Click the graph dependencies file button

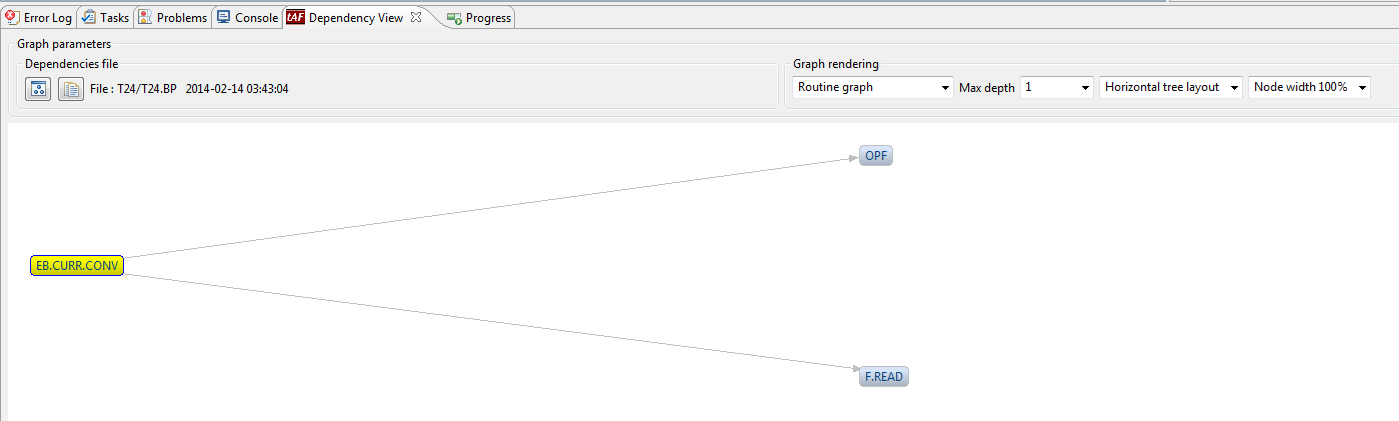pos(38,89)
